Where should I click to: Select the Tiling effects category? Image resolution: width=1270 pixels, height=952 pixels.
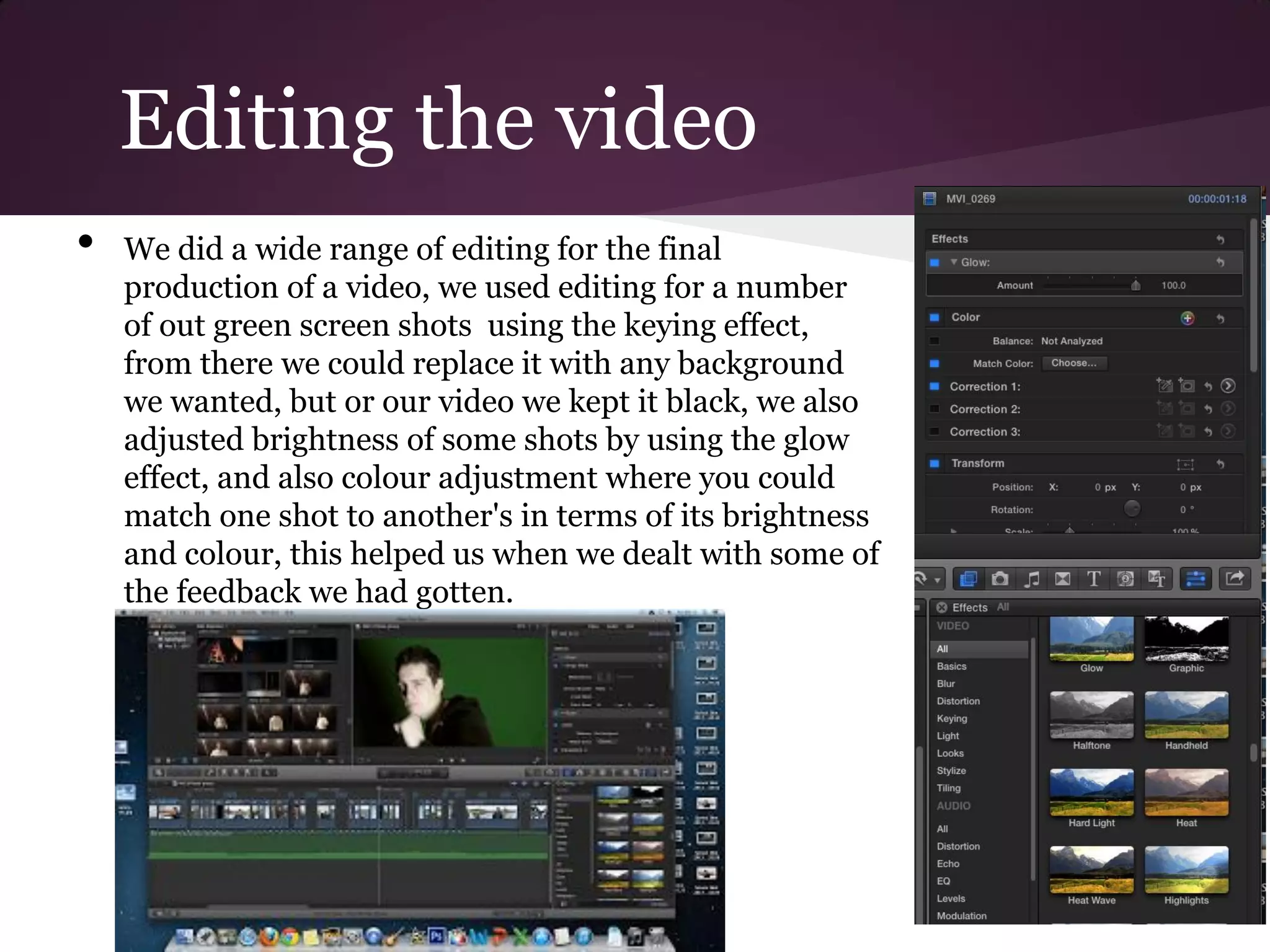pyautogui.click(x=948, y=788)
